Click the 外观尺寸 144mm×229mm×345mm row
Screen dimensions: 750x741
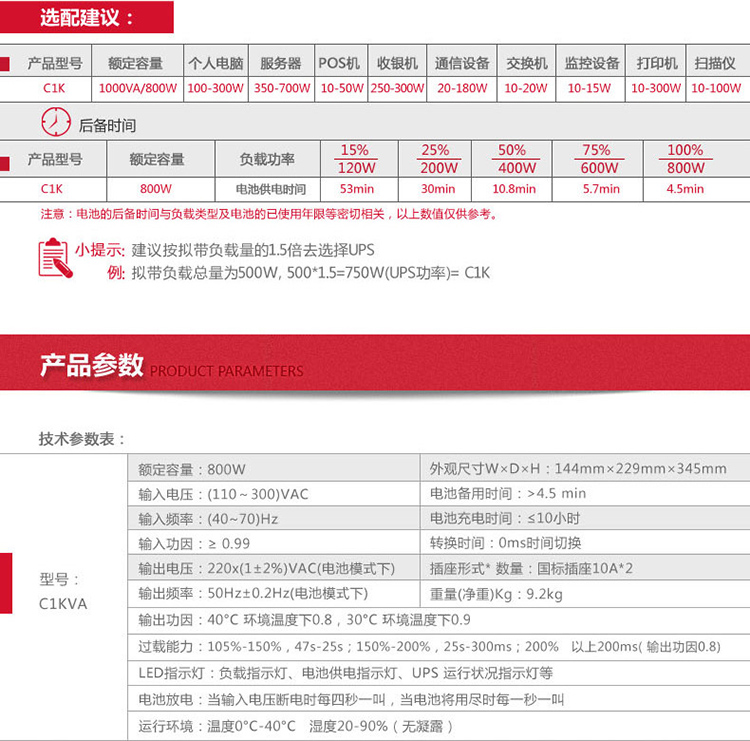click(x=585, y=469)
